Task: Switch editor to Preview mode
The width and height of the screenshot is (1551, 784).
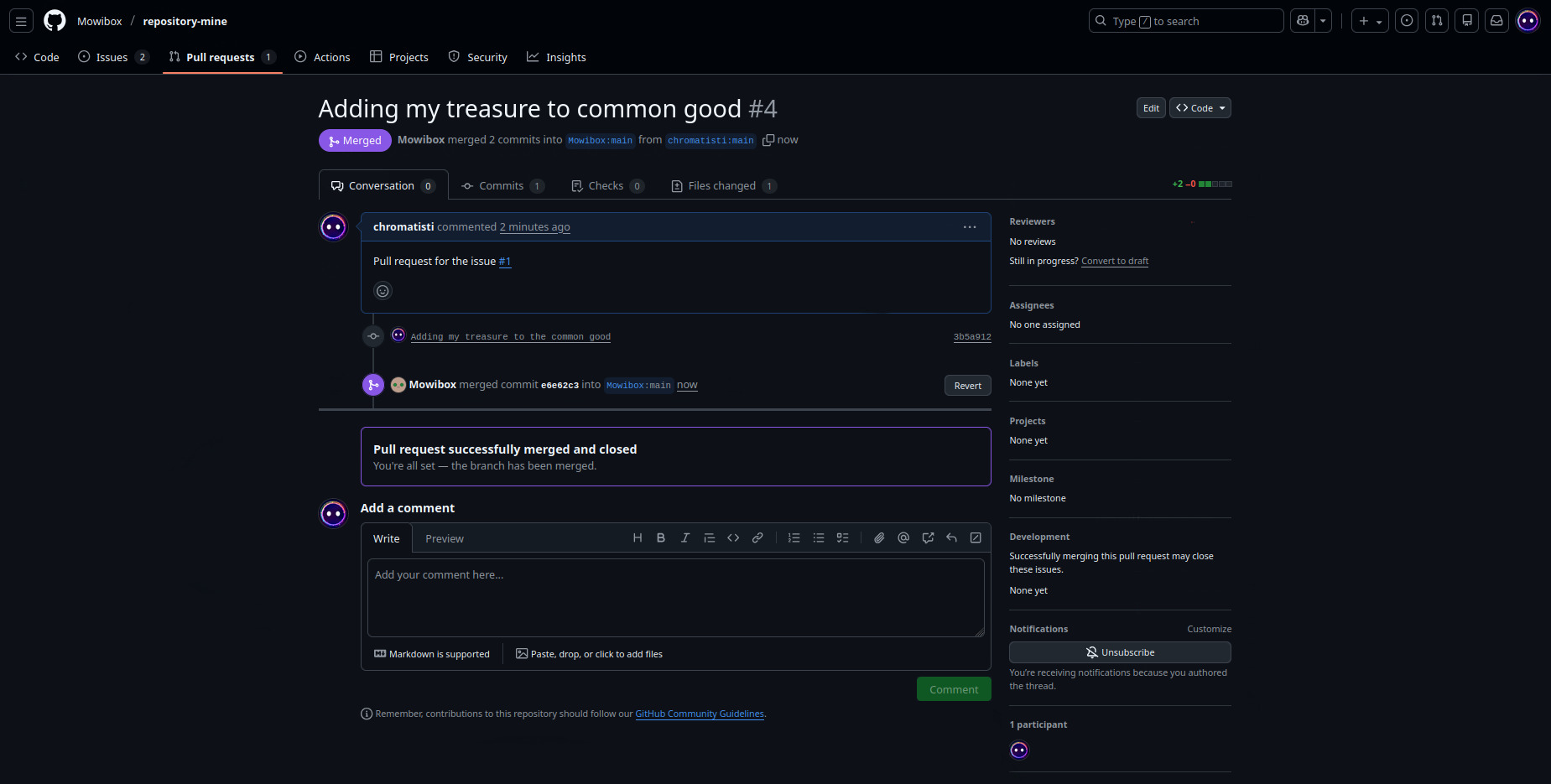Action: click(x=444, y=539)
